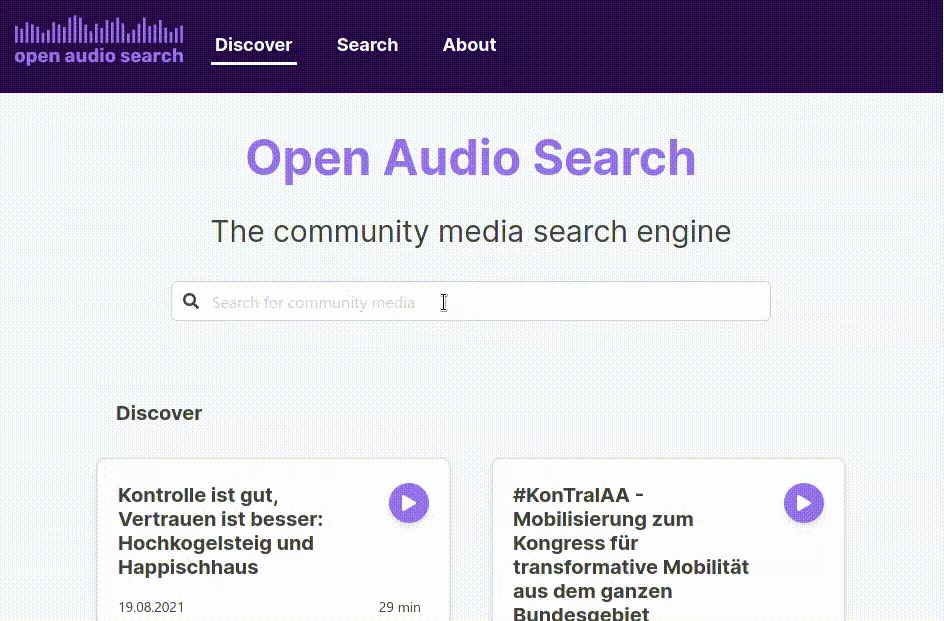Click the 19.08.2021 date label
Viewport: 944px width, 621px height.
(x=151, y=607)
